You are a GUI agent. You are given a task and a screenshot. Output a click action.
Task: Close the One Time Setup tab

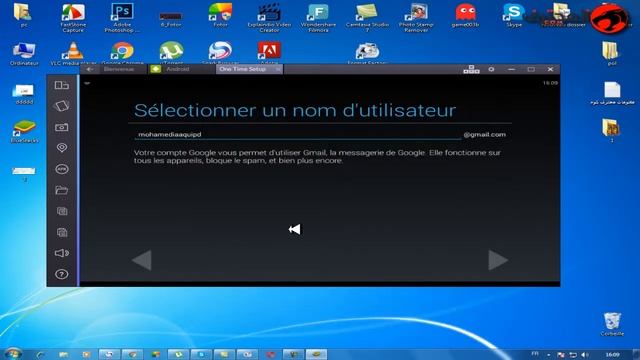coord(278,69)
